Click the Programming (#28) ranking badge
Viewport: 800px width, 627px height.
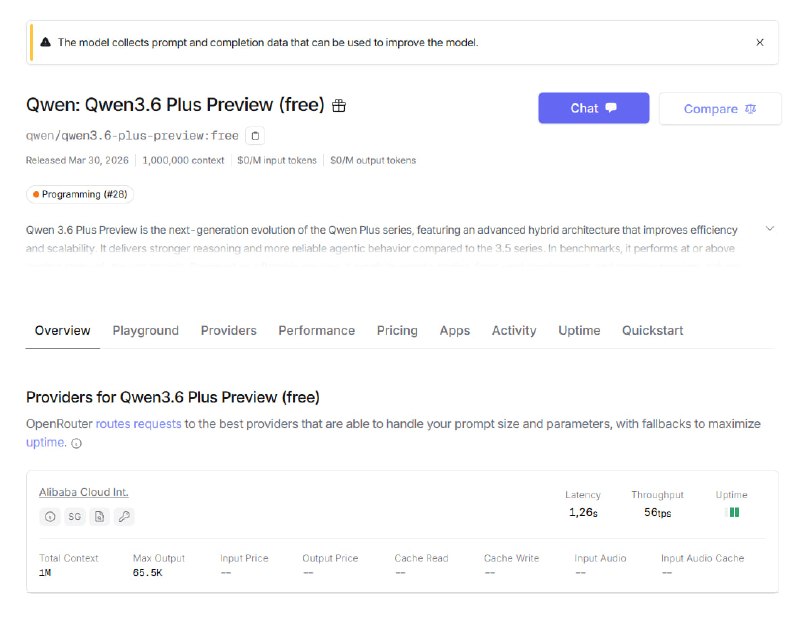(x=78, y=194)
